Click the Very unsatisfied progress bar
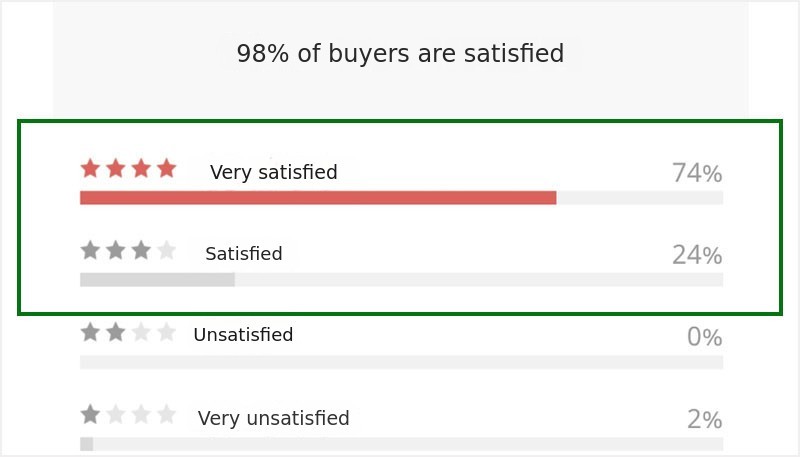Viewport: 800px width, 457px height. point(402,444)
